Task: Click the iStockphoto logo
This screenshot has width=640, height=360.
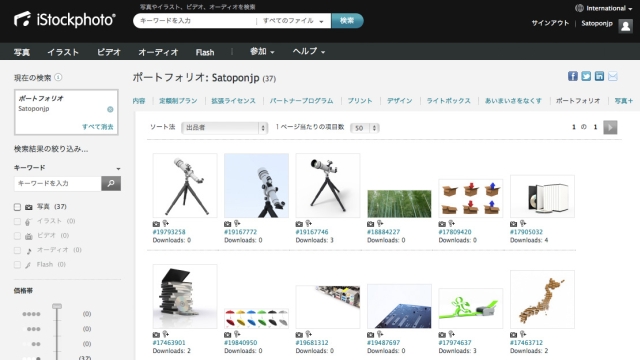Action: pos(64,20)
